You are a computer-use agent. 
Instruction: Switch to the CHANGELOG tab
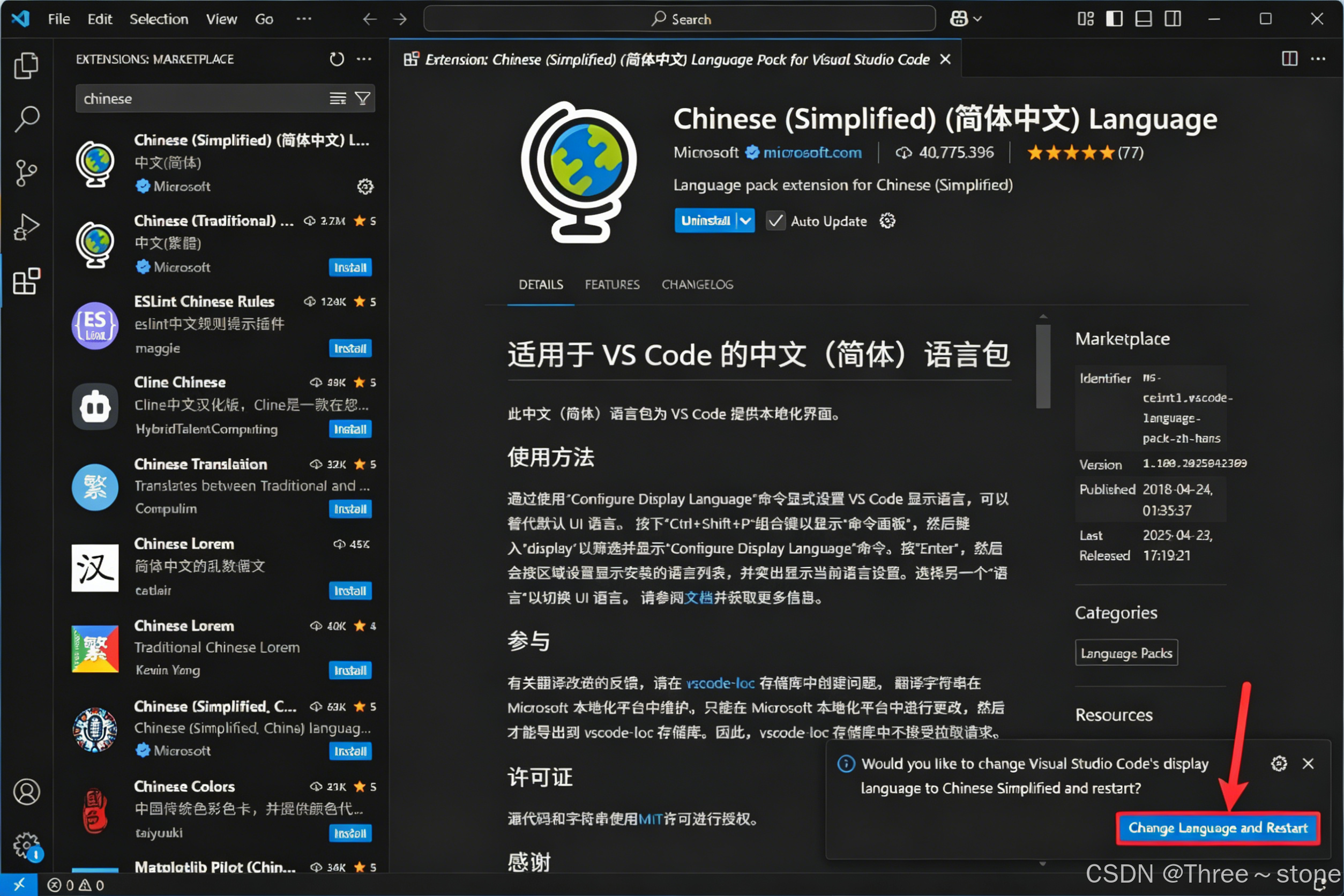[x=697, y=285]
